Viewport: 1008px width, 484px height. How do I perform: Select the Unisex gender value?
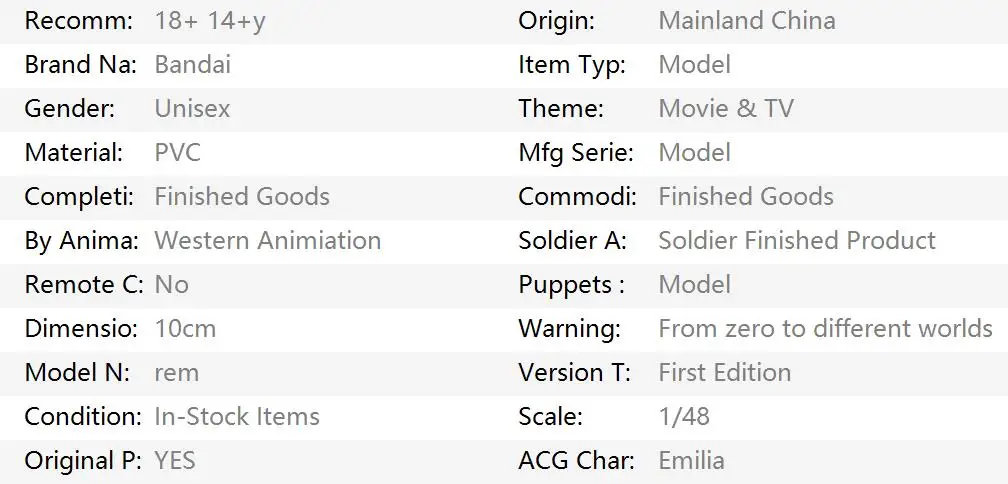pos(192,109)
